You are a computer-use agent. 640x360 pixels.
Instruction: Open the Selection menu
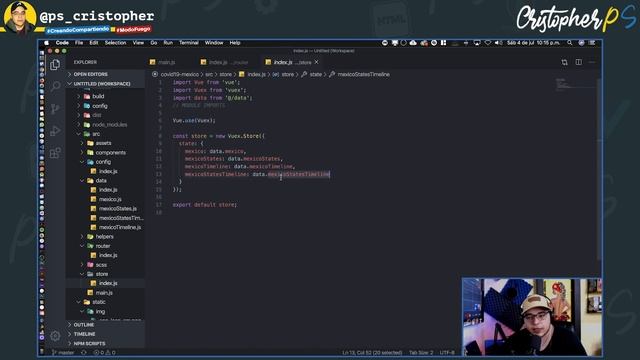point(115,42)
